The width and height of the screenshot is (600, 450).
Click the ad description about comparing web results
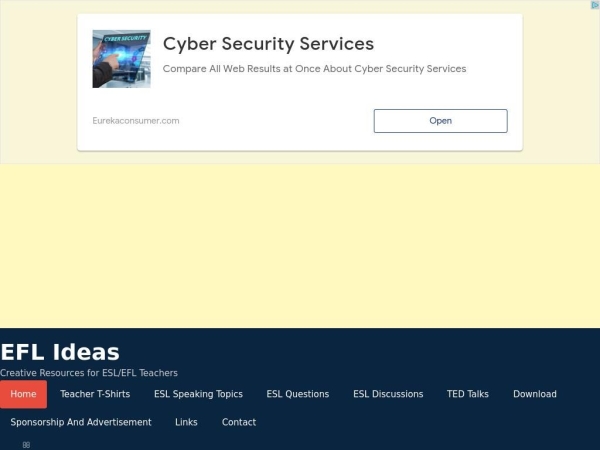coord(314,69)
